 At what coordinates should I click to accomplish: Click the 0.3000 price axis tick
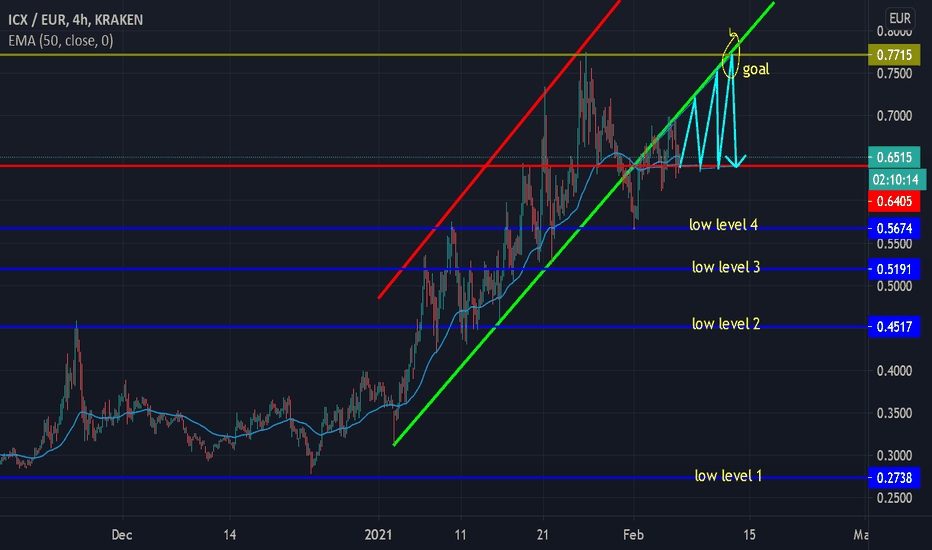(x=894, y=455)
